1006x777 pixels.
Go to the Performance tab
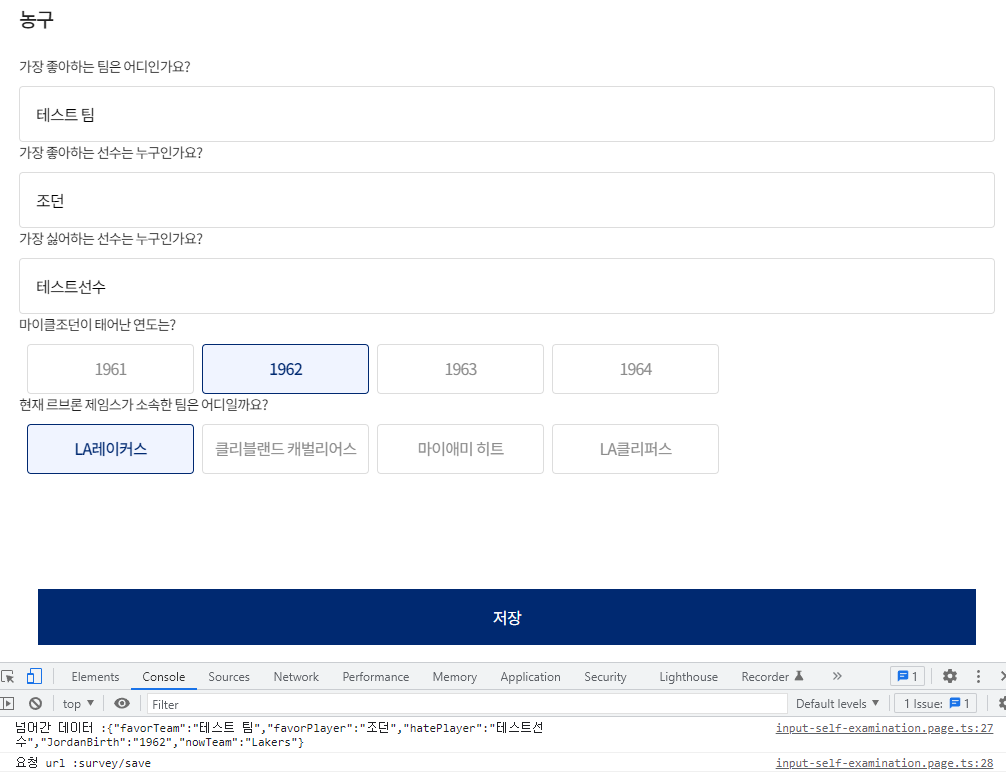coord(375,676)
